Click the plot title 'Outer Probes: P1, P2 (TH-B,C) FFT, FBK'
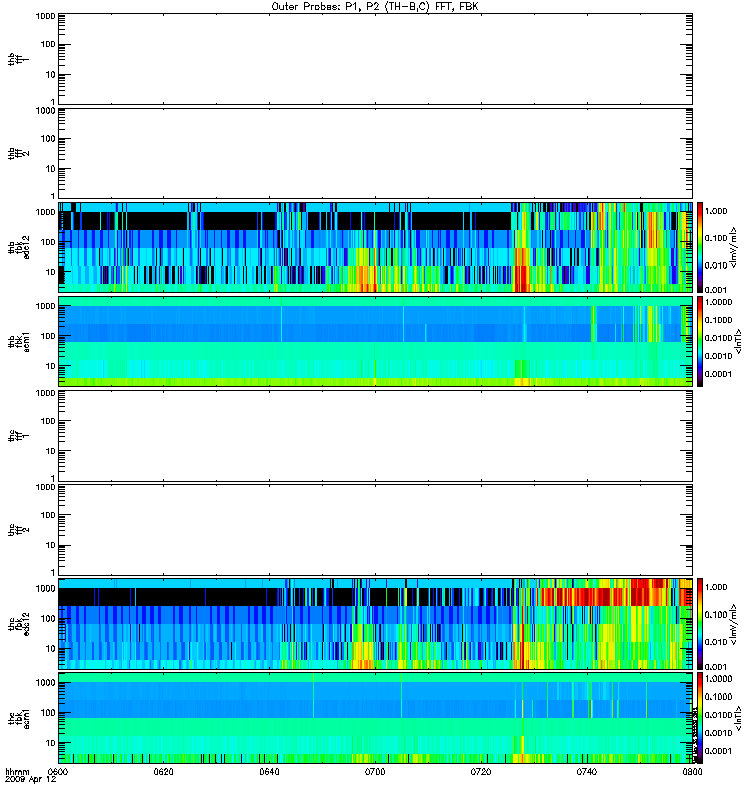The width and height of the screenshot is (750, 800). coord(375,7)
